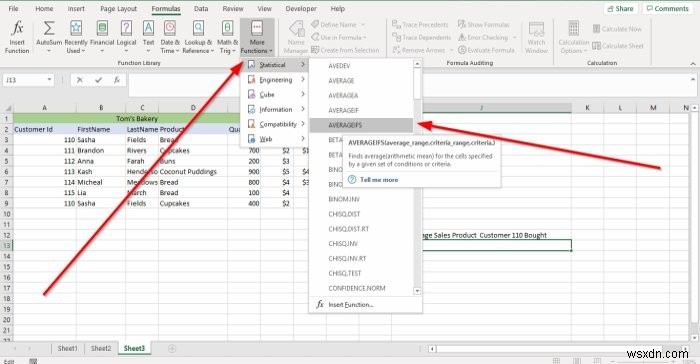Screen dimensions: 700x364
Task: Add a new sheet with plus icon
Action: click(x=172, y=348)
